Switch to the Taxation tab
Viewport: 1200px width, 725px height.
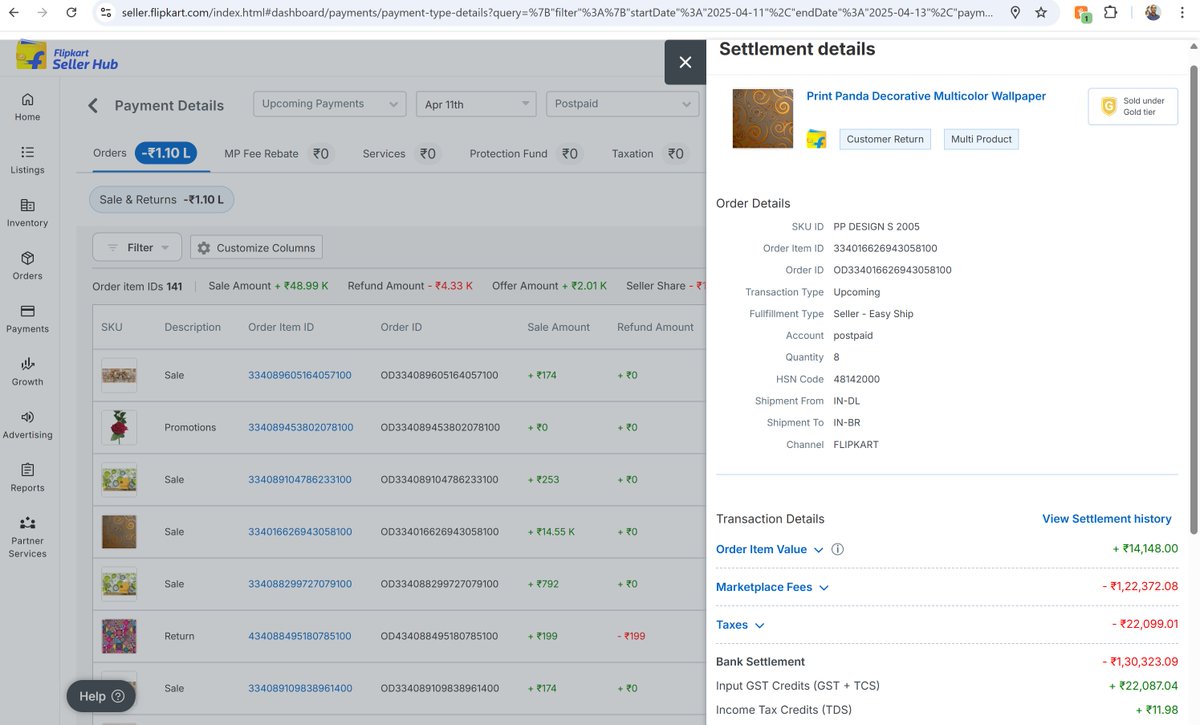[649, 154]
